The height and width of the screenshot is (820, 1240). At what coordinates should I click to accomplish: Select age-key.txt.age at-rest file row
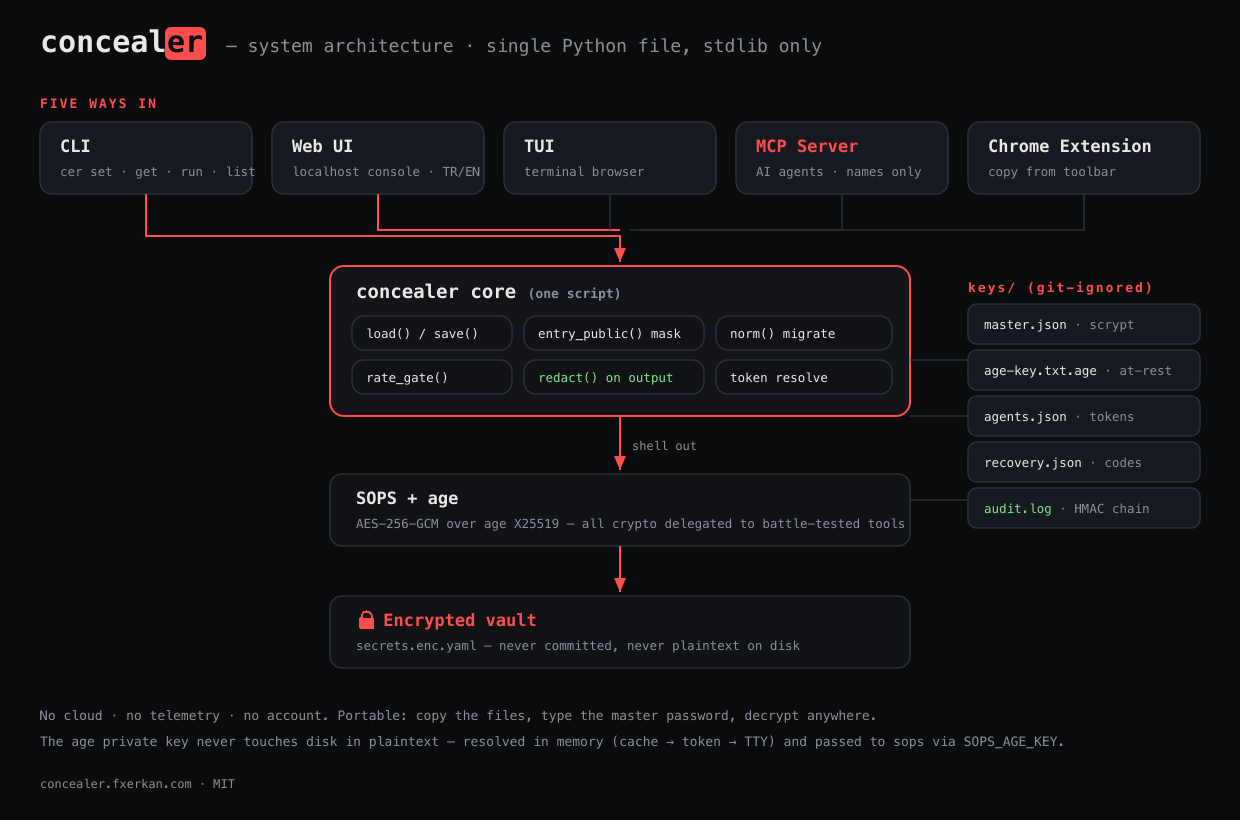tap(1084, 370)
